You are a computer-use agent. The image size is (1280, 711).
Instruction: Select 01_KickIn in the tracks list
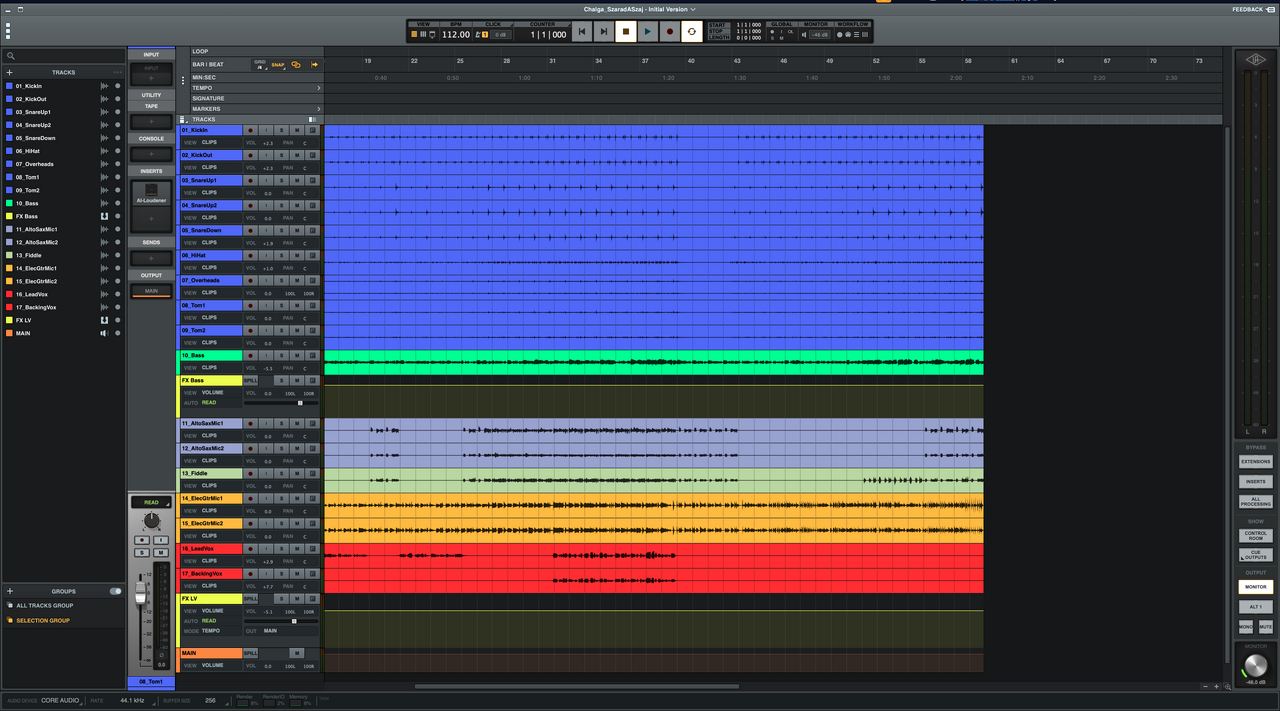coord(29,86)
